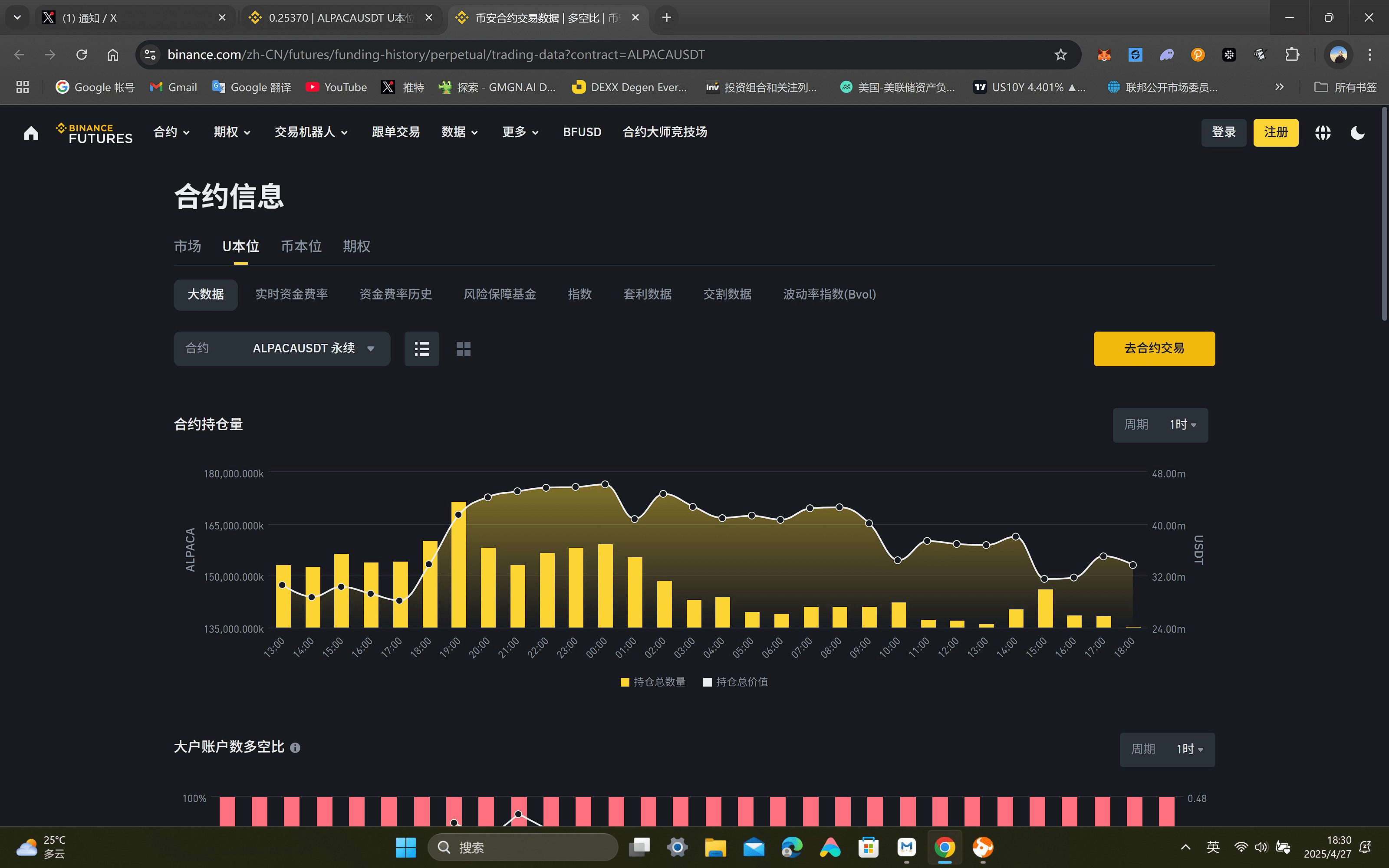Open Chrome three-dot menu
This screenshot has width=1389, height=868.
[1369, 55]
